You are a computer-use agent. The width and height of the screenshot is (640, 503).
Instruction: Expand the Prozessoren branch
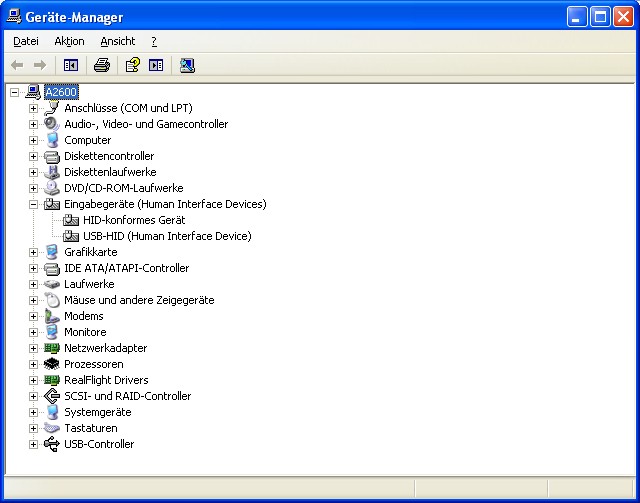tap(33, 364)
